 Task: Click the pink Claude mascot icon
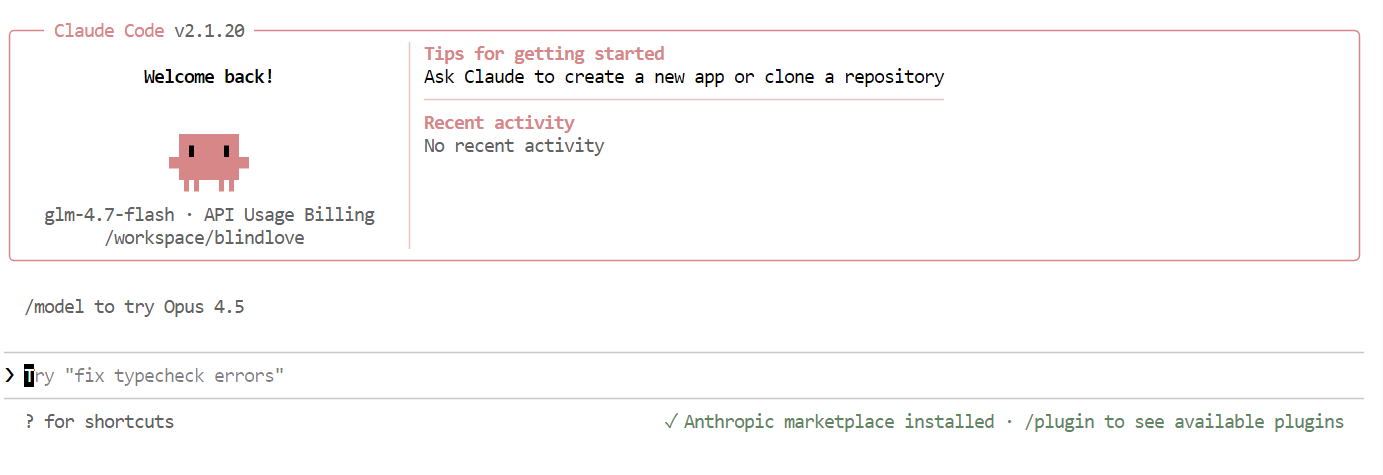point(209,162)
